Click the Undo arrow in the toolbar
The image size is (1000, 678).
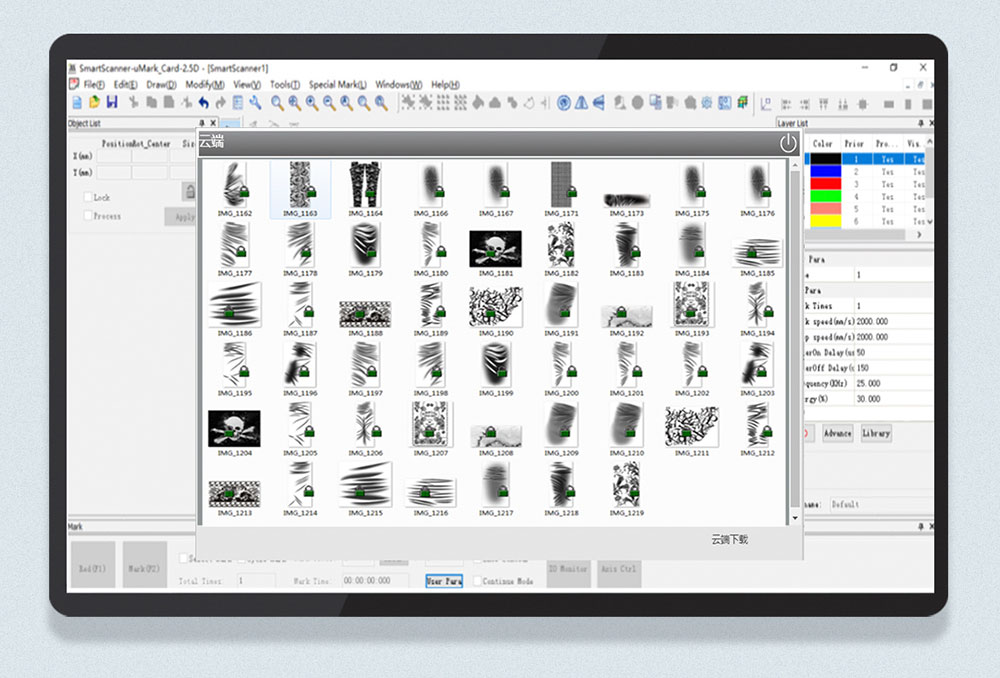[x=204, y=102]
